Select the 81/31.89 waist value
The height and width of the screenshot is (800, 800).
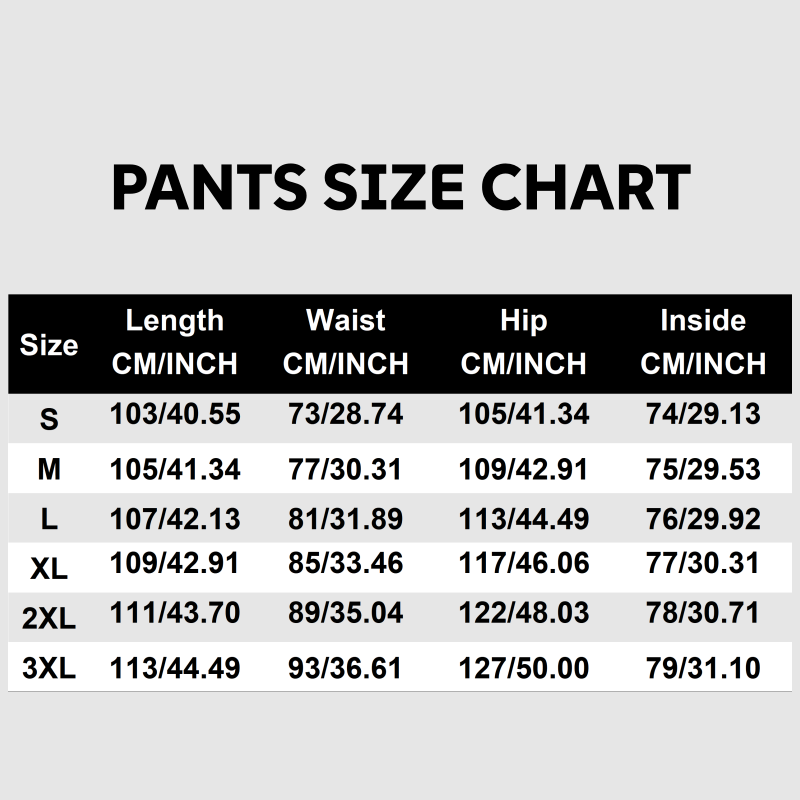pos(345,519)
